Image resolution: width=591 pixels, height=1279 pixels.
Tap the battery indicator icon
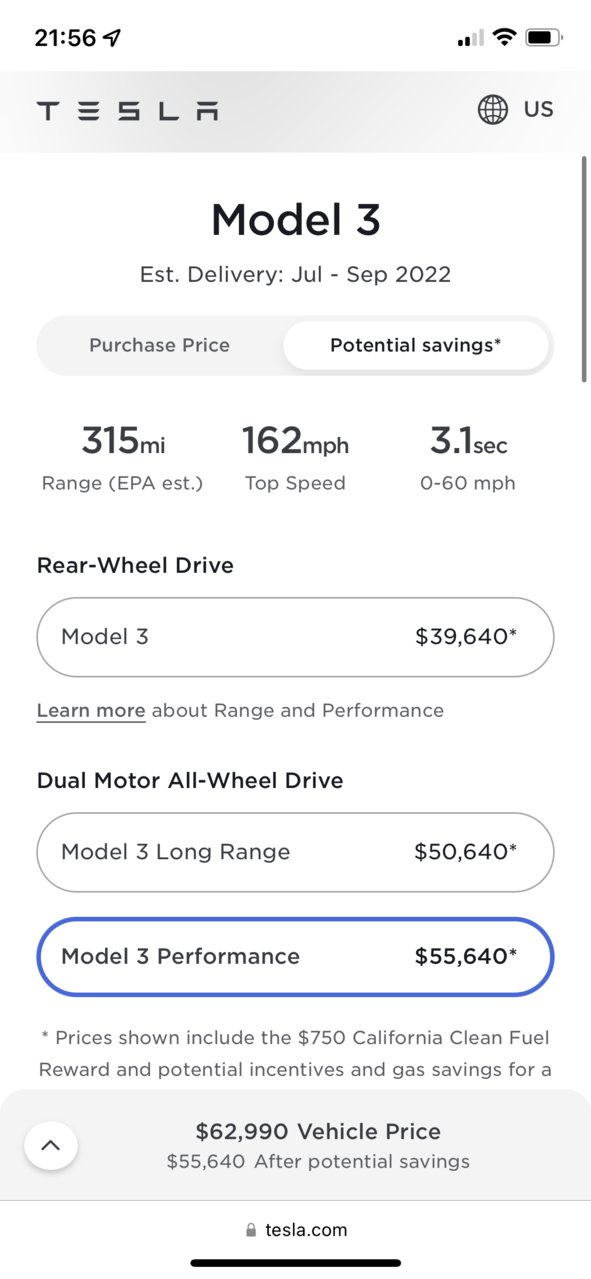tap(544, 38)
